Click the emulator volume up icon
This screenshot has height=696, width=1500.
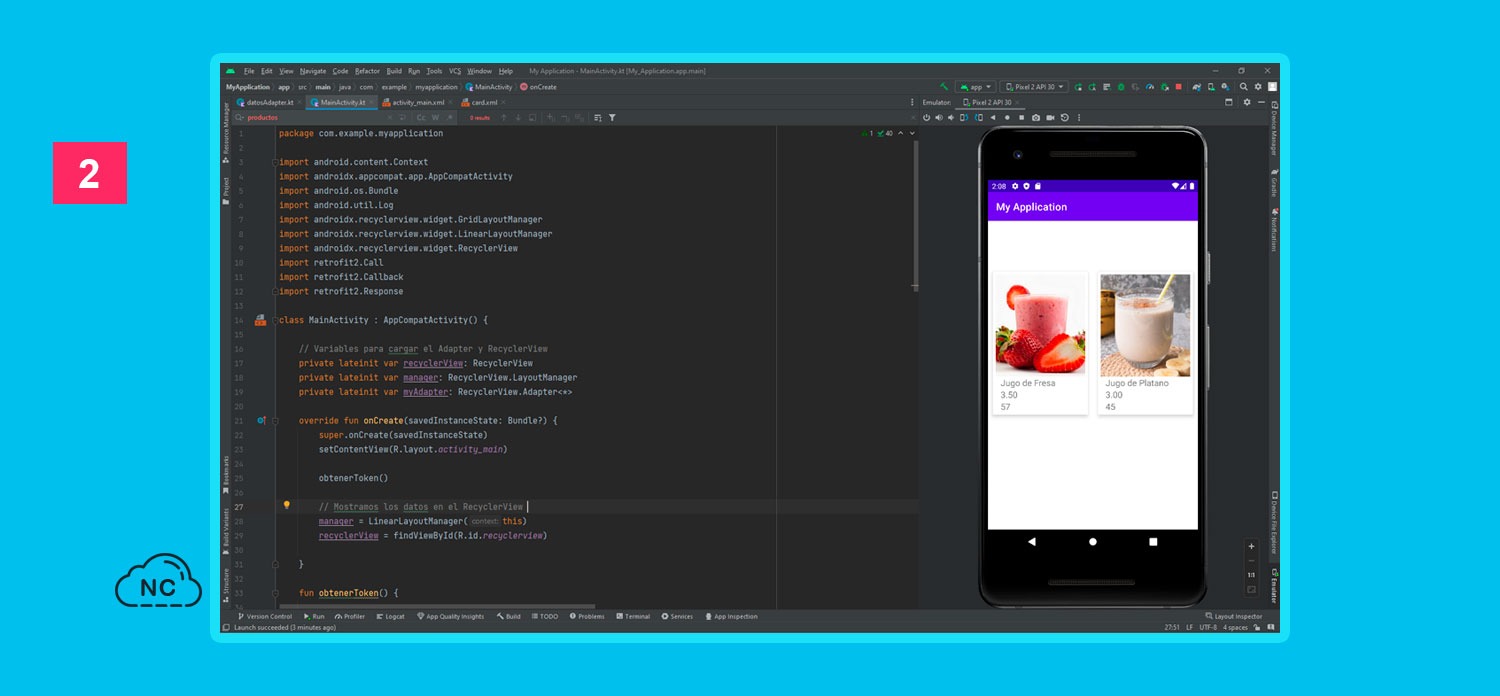tap(939, 118)
